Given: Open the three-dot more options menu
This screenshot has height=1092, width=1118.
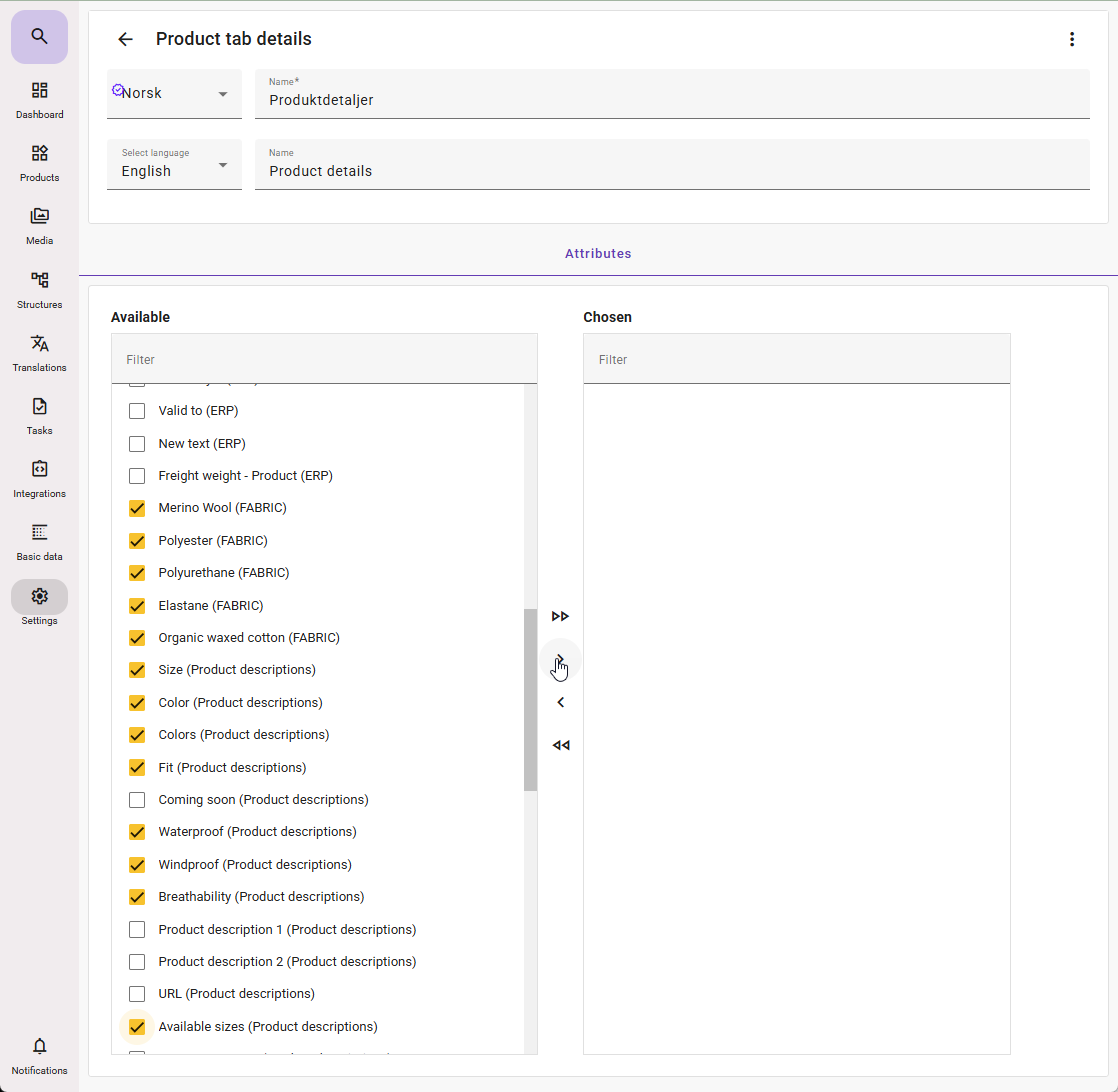Looking at the screenshot, I should (x=1072, y=39).
